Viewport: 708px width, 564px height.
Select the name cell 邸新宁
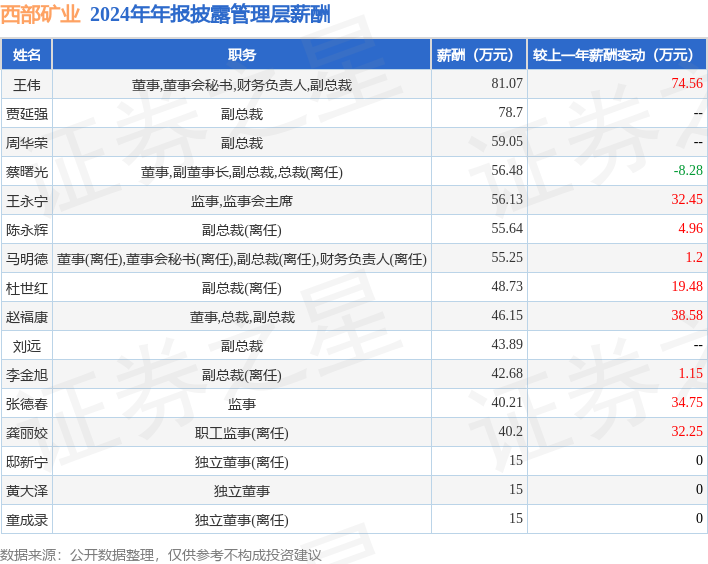click(x=27, y=462)
